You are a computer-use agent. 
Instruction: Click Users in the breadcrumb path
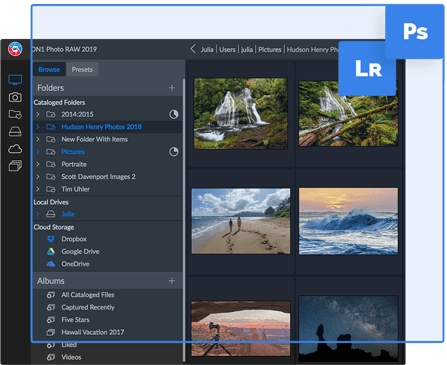coord(227,49)
